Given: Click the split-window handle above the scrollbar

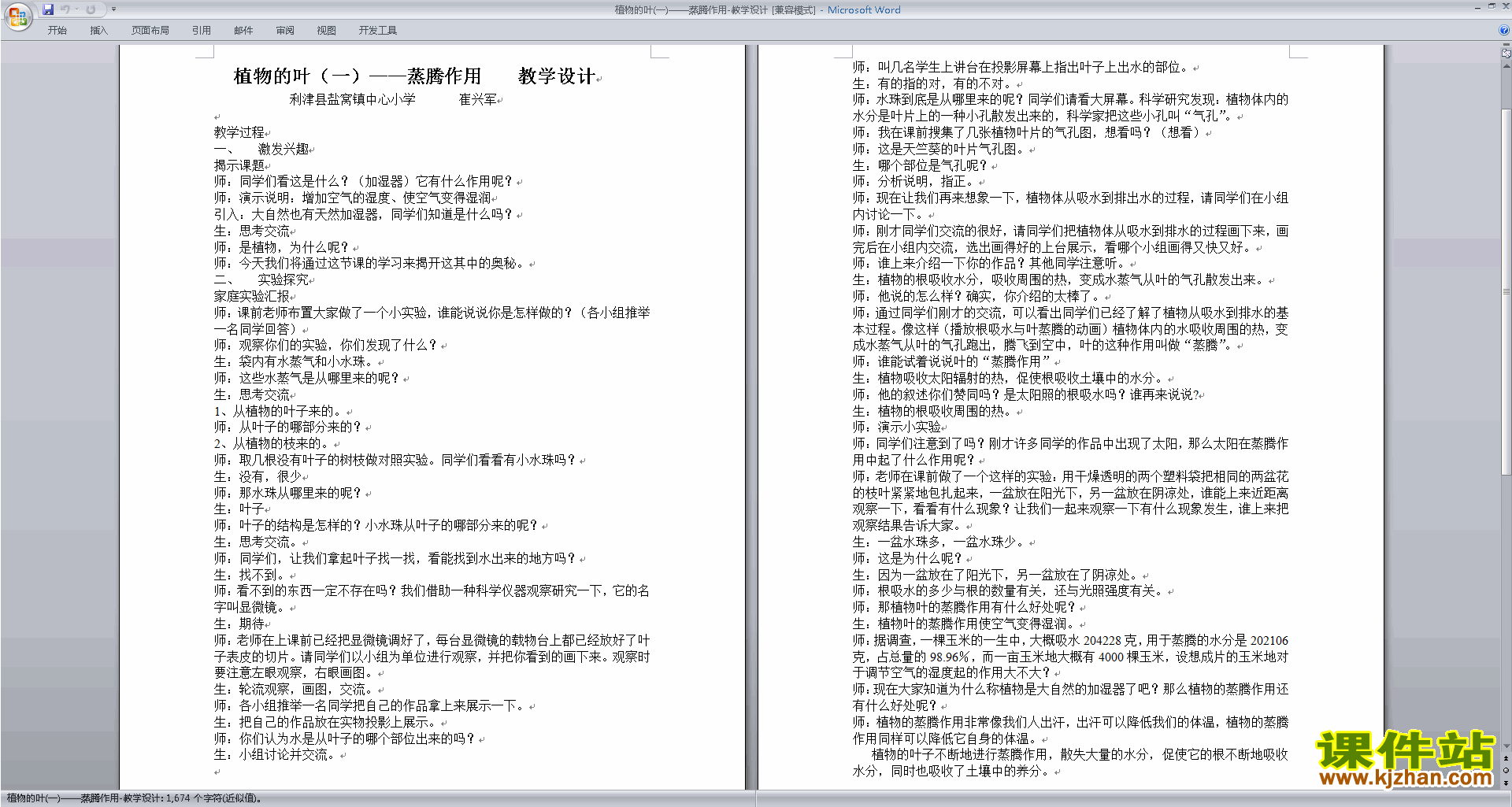Looking at the screenshot, I should (1506, 46).
